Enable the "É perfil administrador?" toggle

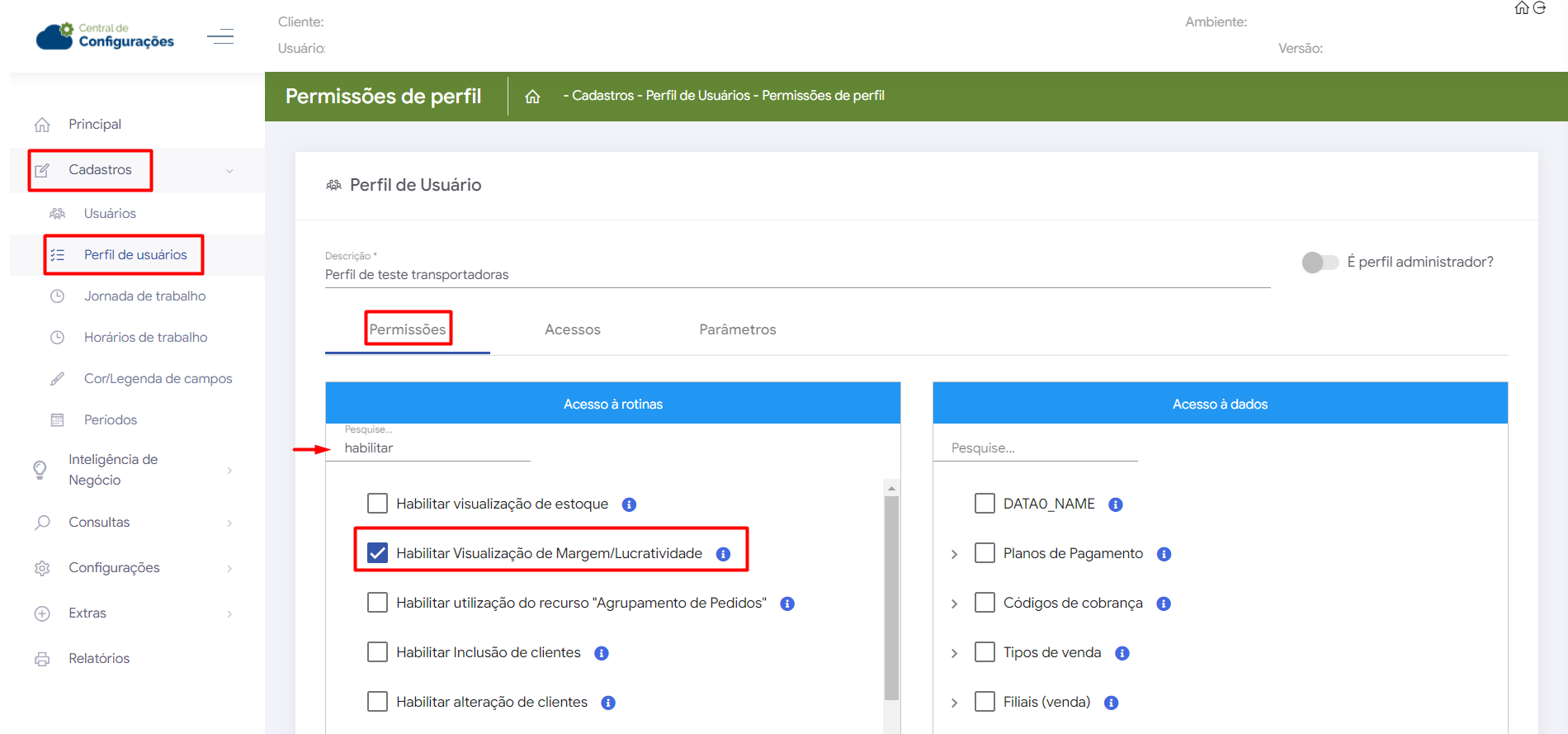click(1320, 263)
